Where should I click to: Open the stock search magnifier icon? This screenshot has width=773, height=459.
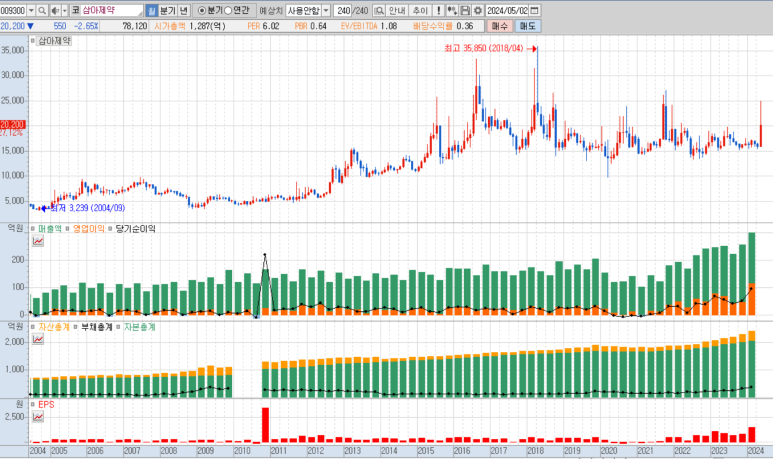click(42, 10)
